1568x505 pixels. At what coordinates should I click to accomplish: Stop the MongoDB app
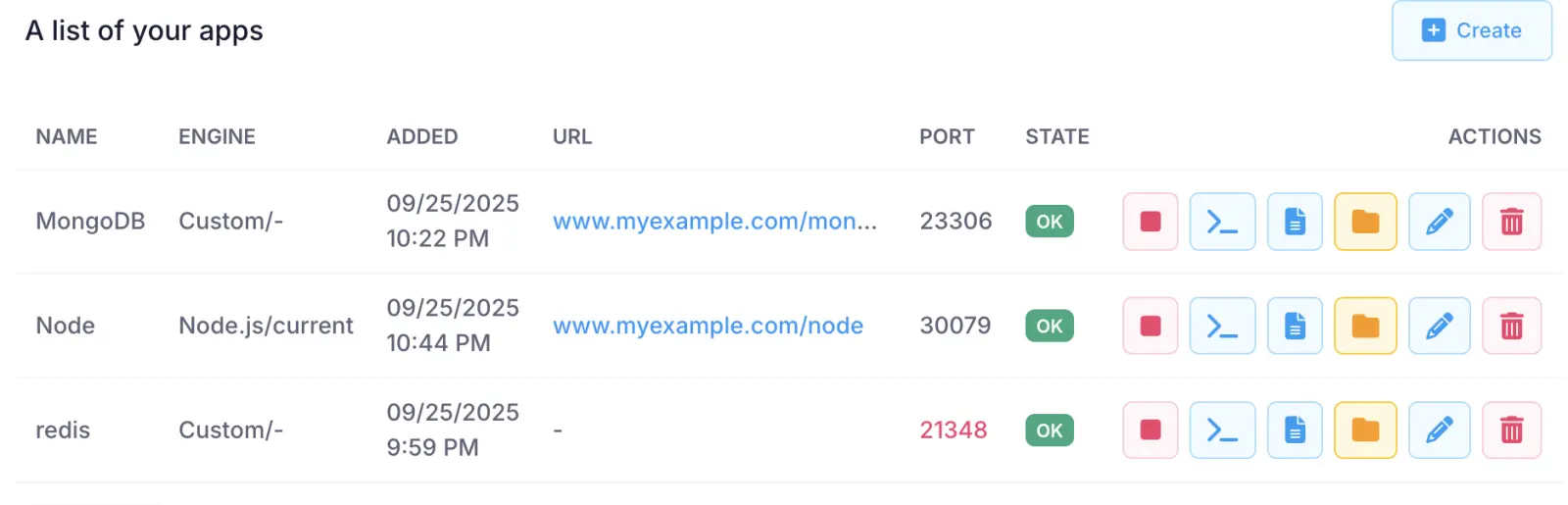pos(1150,222)
